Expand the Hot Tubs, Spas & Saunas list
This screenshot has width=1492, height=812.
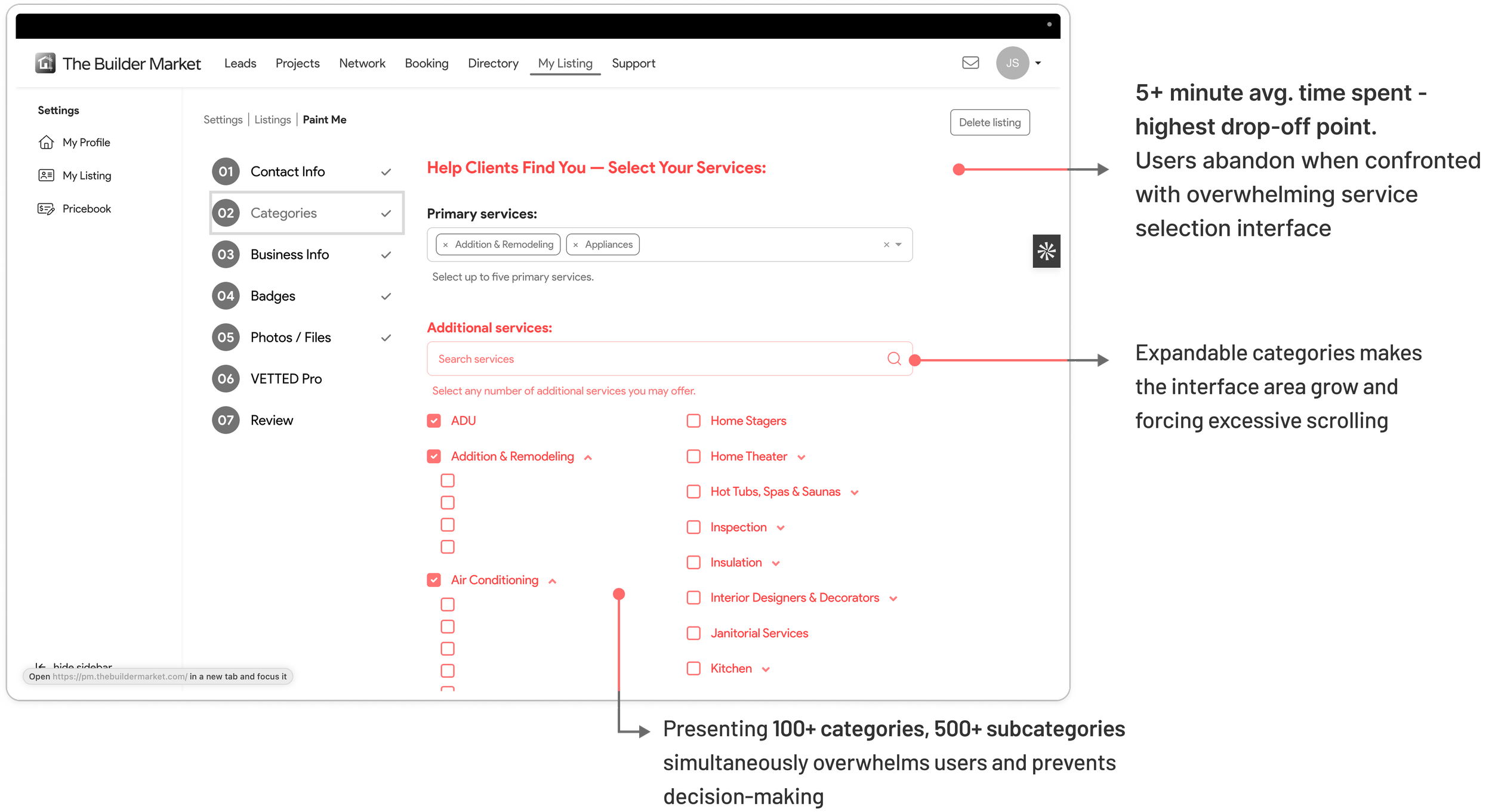tap(855, 493)
